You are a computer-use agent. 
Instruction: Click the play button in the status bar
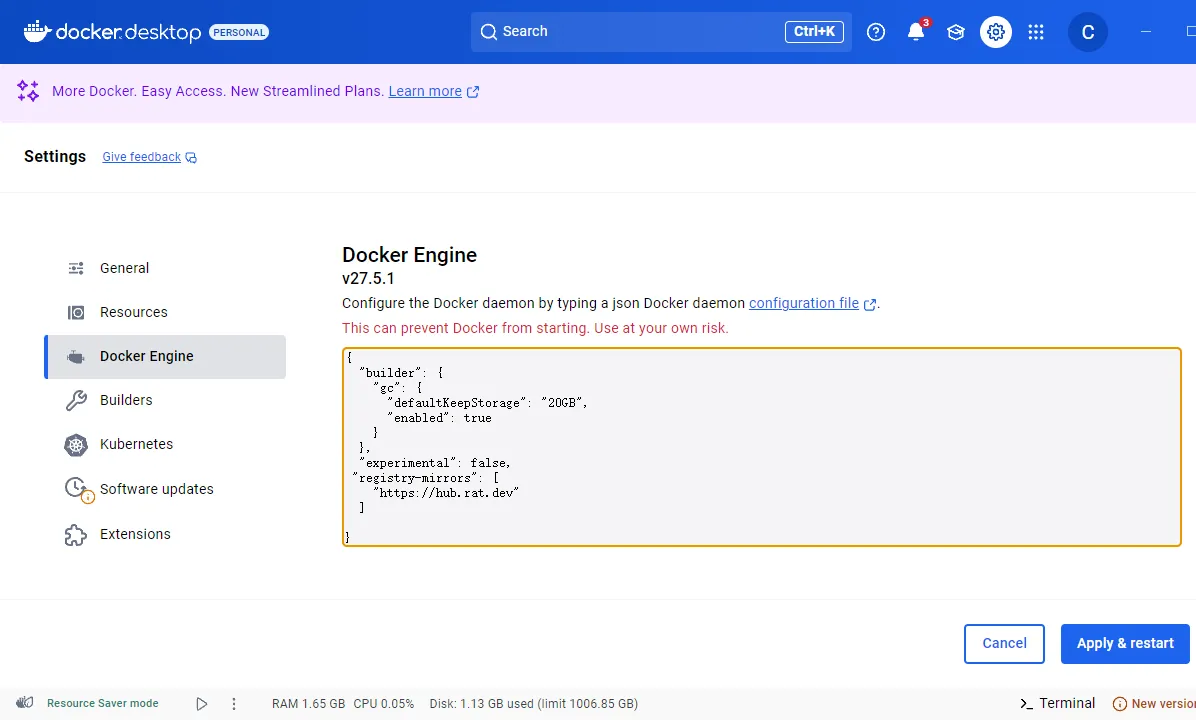(x=202, y=703)
